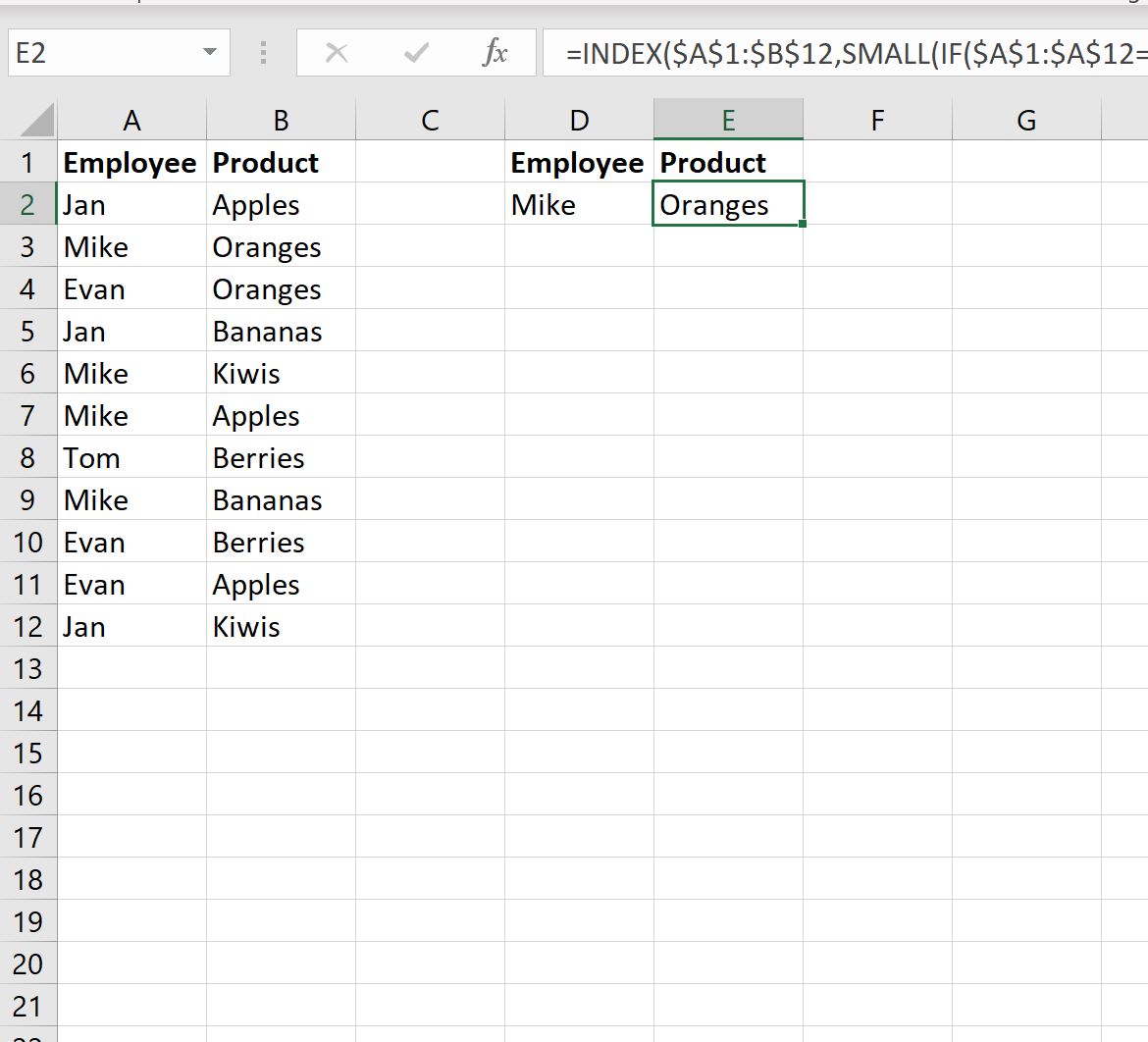Viewport: 1148px width, 1042px height.
Task: Select row 15 header
Action: (27, 754)
